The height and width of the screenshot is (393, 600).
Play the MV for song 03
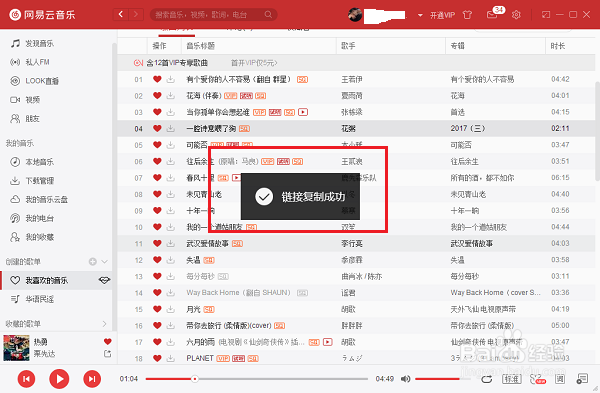click(x=303, y=112)
